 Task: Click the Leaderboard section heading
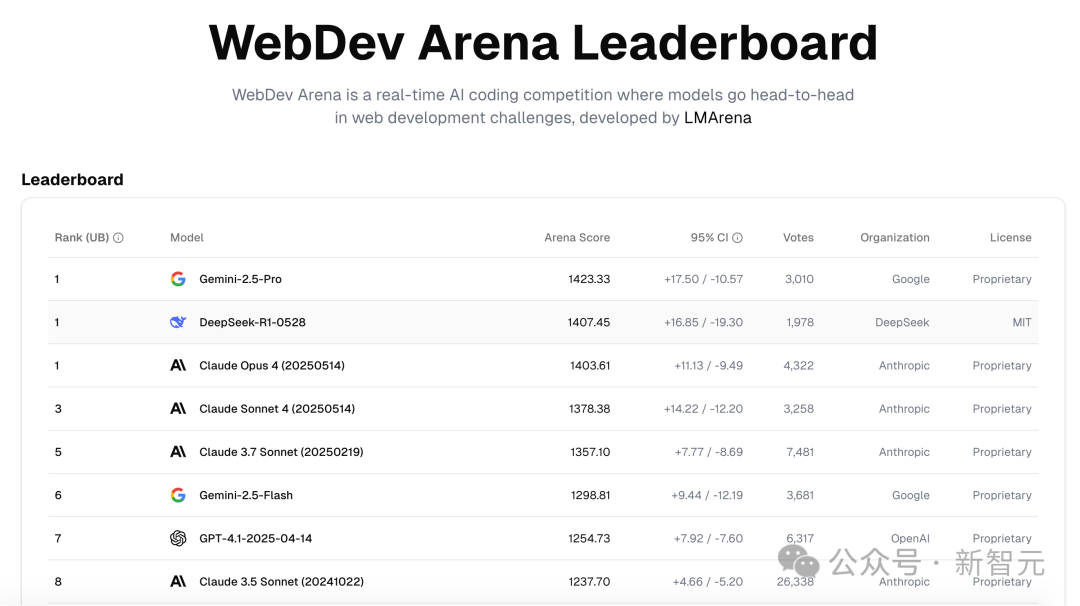tap(72, 180)
